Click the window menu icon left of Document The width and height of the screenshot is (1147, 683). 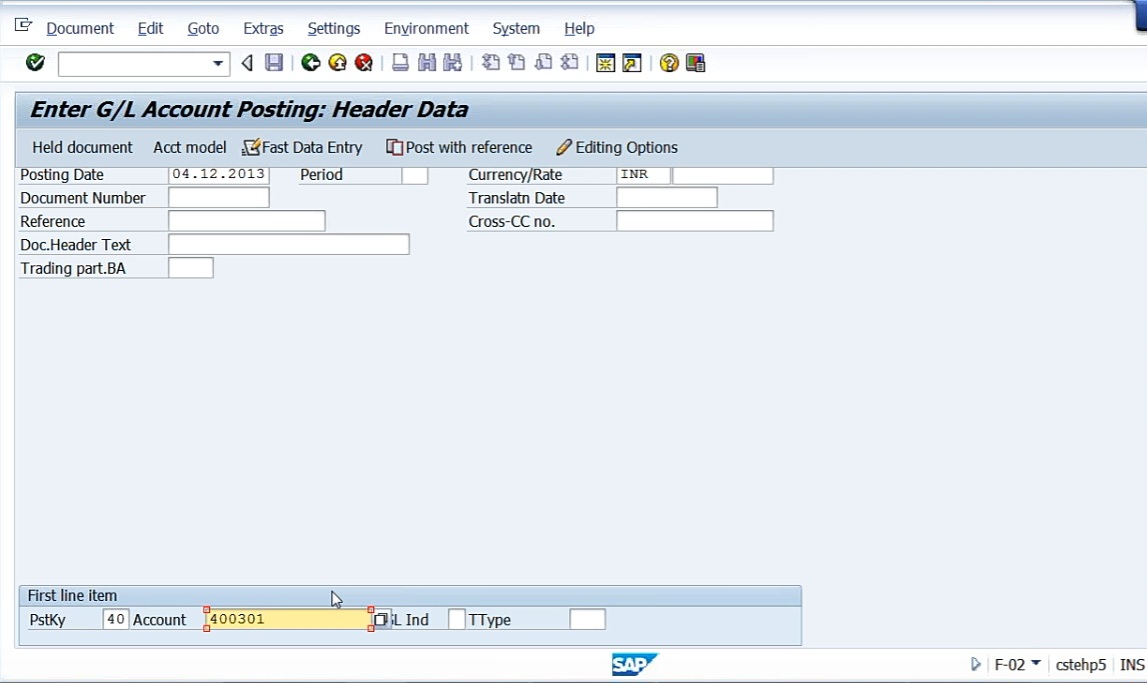click(23, 26)
